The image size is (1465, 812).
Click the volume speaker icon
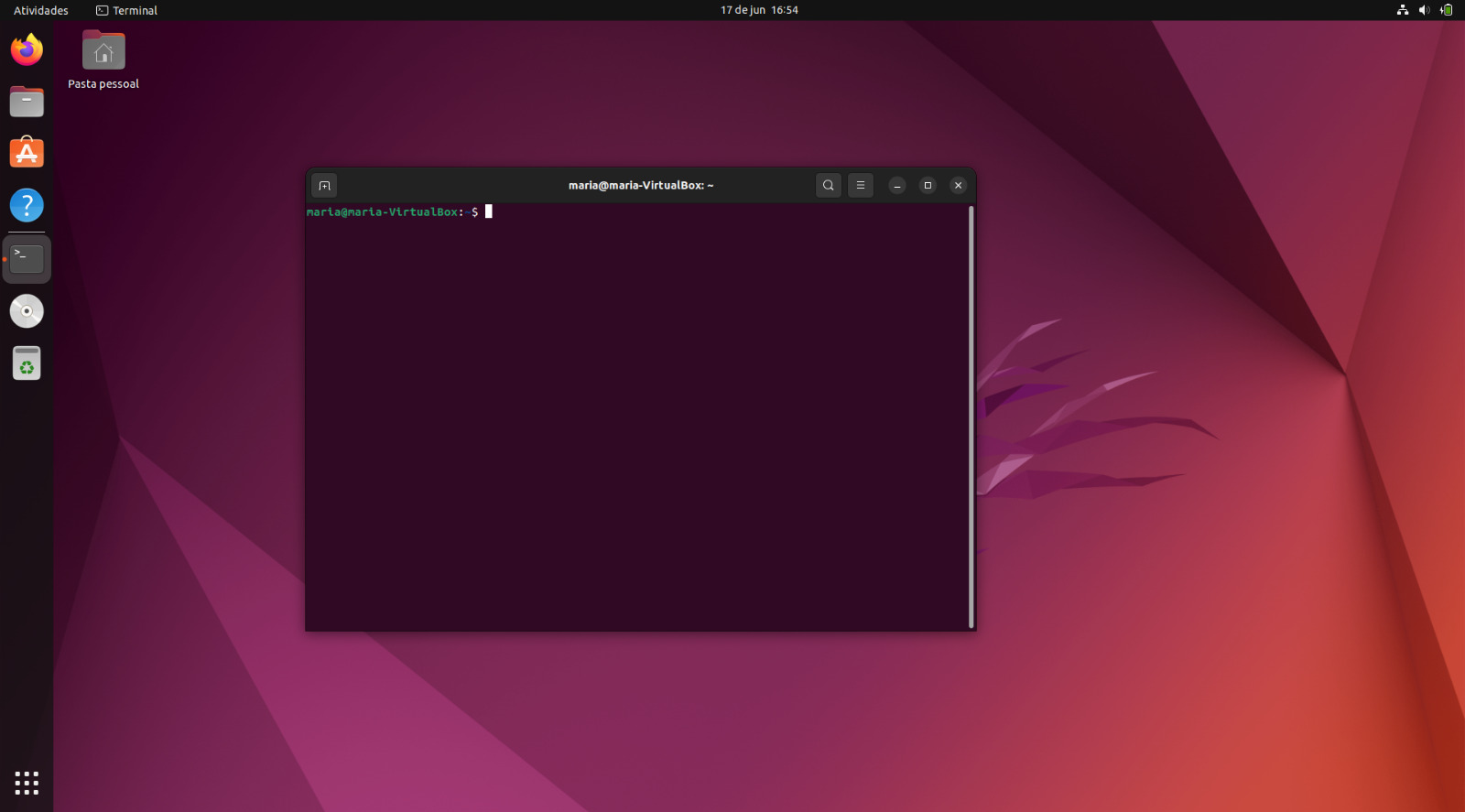(1424, 10)
